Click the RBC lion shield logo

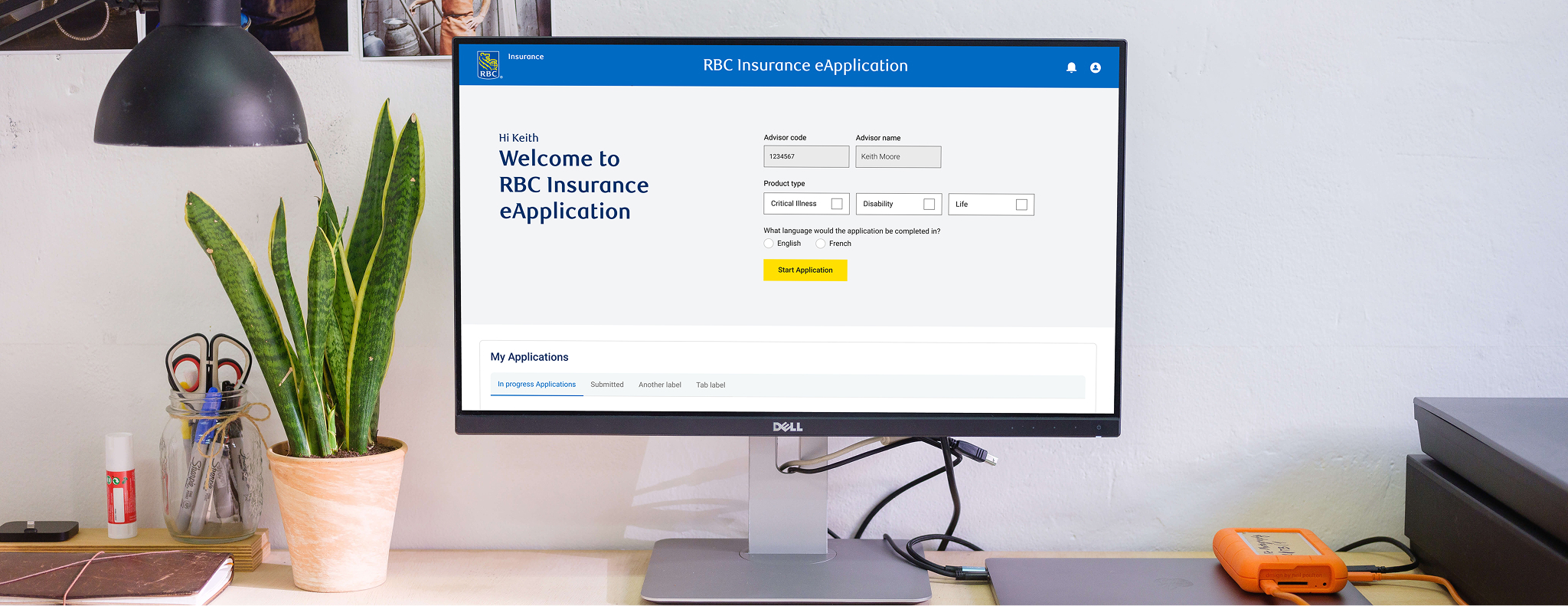(488, 65)
